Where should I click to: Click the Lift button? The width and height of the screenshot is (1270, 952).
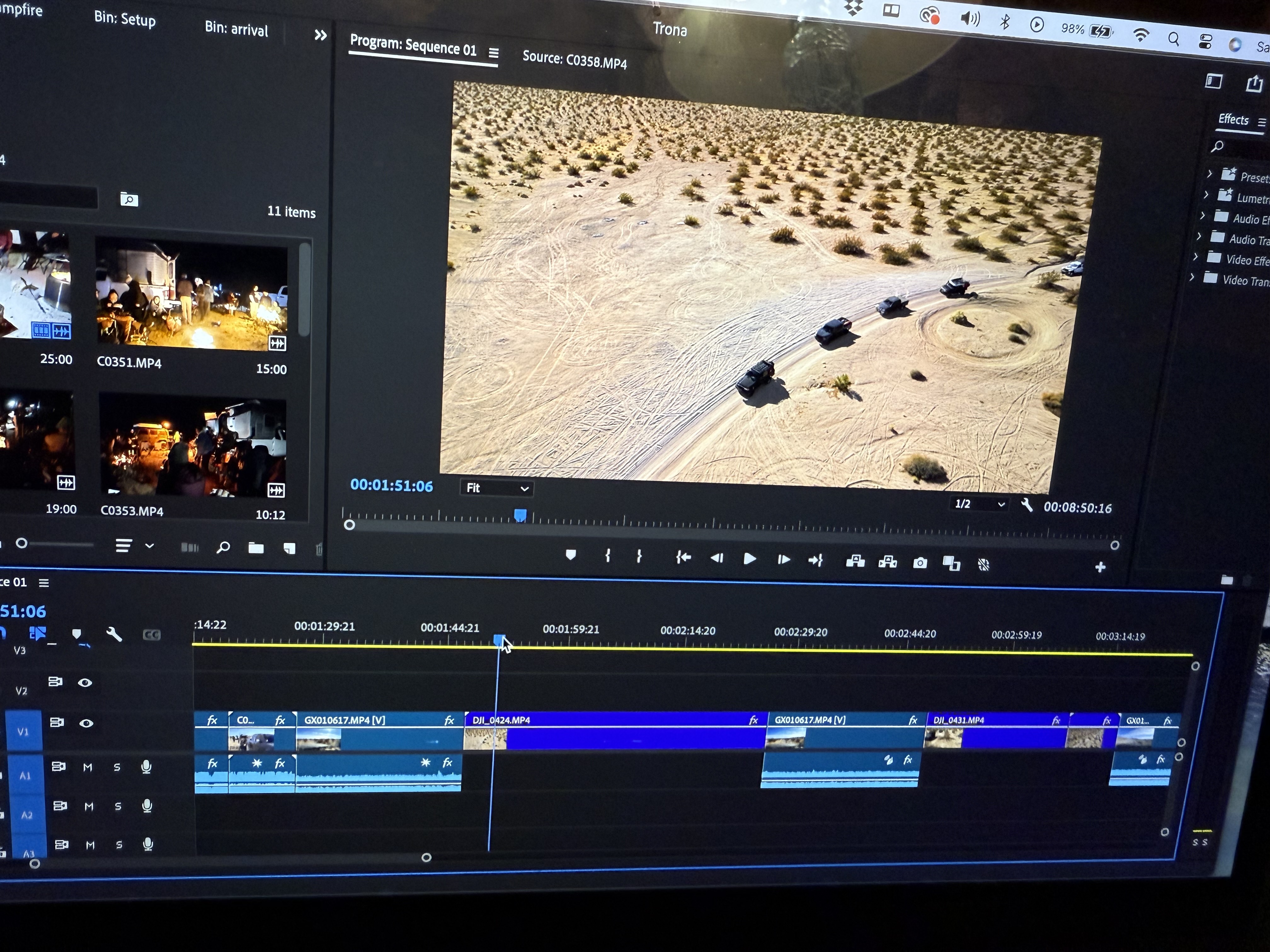pyautogui.click(x=855, y=561)
